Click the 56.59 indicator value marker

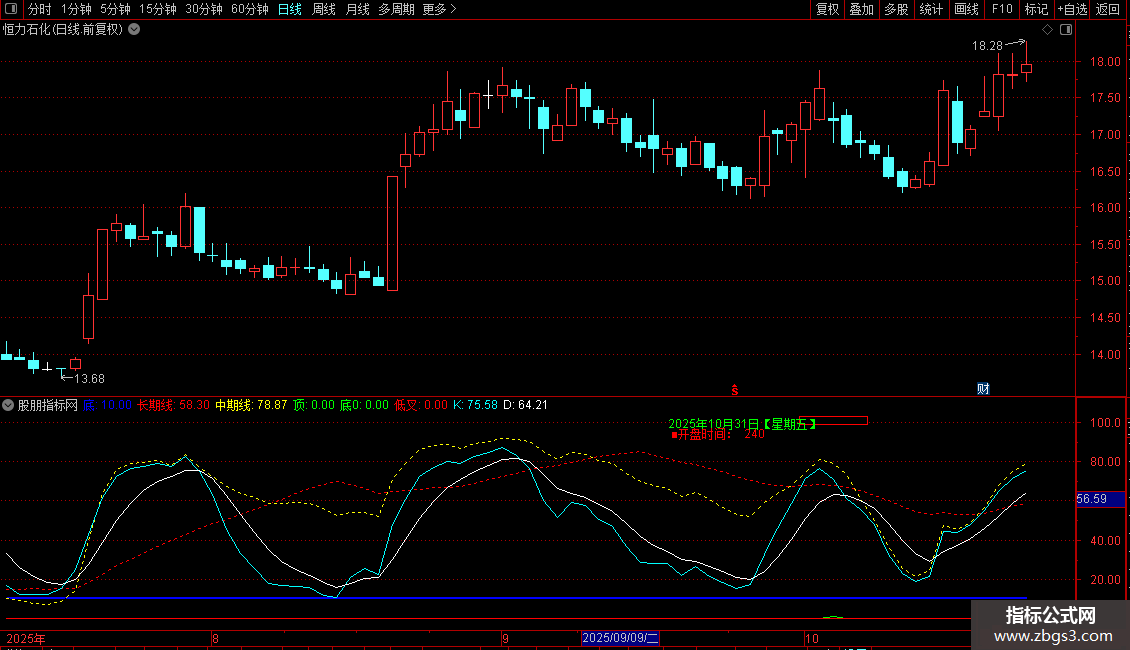point(1092,499)
